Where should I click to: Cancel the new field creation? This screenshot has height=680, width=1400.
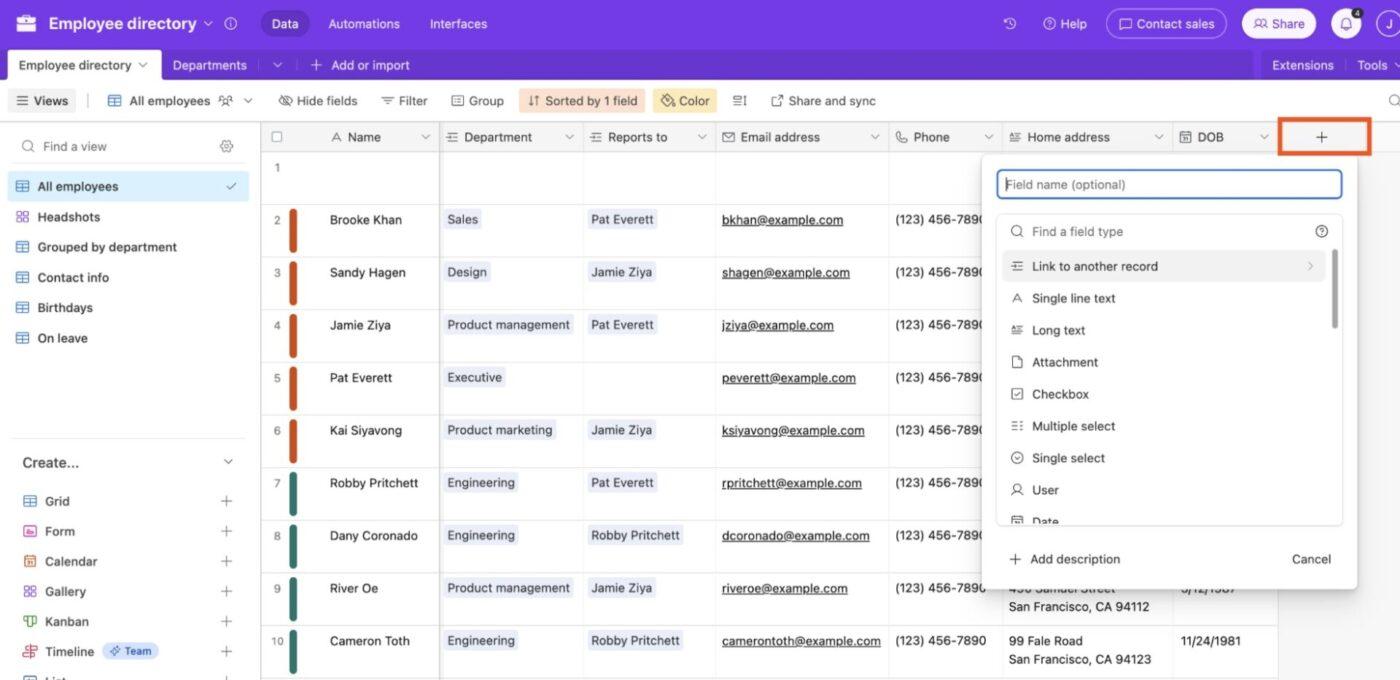(x=1311, y=558)
